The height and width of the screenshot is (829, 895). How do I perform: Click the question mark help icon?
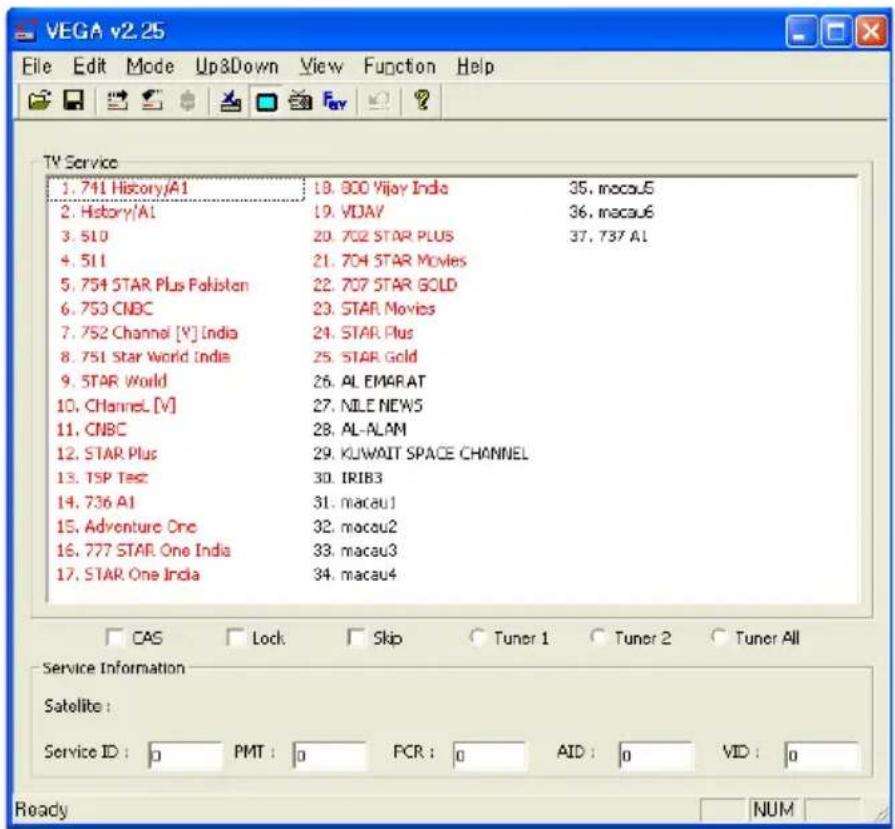(422, 100)
